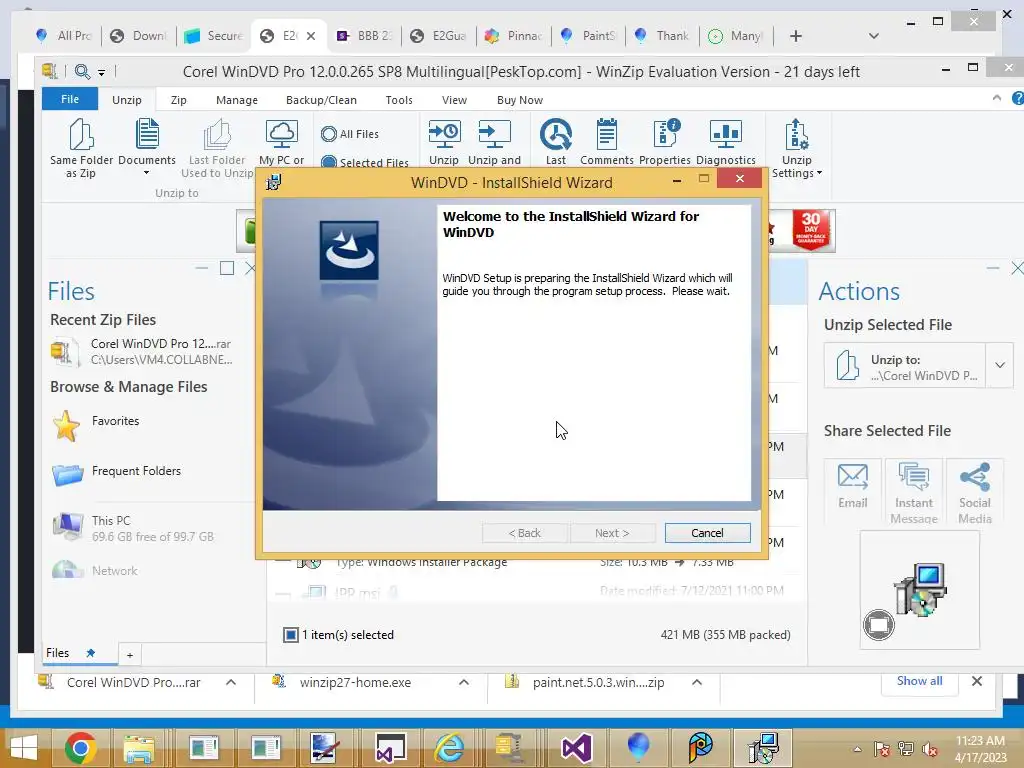Dismiss the downloads bar with X
1024x768 pixels.
pyautogui.click(x=977, y=681)
